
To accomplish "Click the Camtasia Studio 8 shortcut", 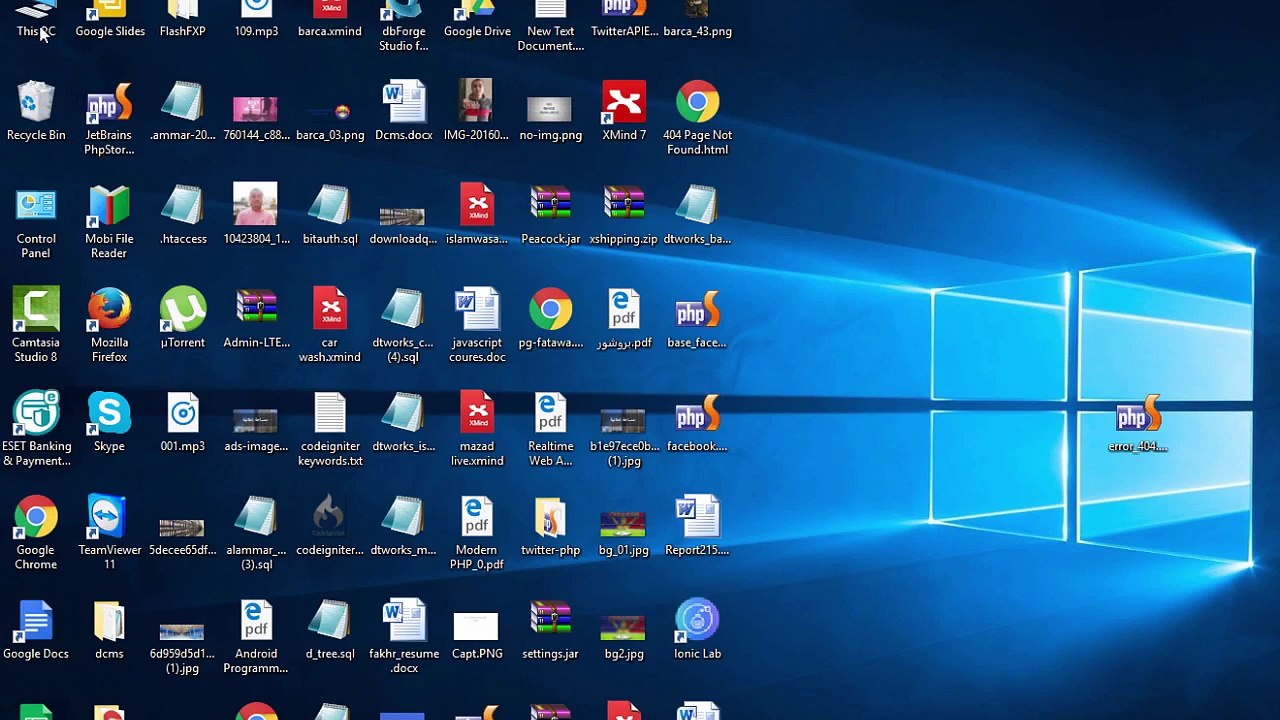I will [x=36, y=326].
